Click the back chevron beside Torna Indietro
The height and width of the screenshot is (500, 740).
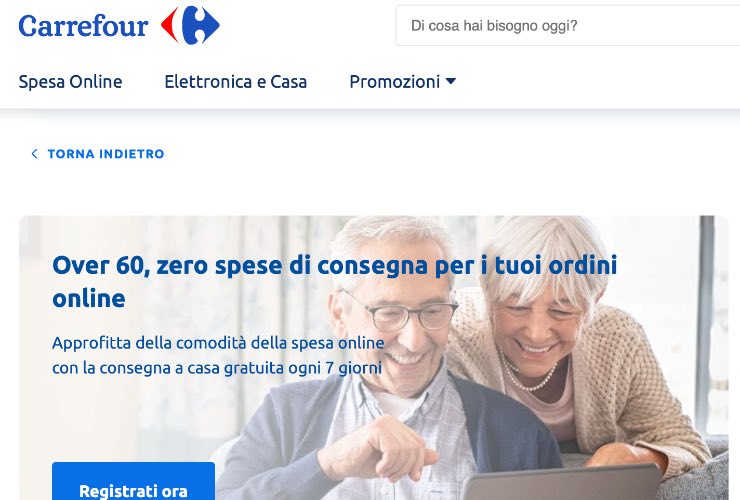(34, 153)
